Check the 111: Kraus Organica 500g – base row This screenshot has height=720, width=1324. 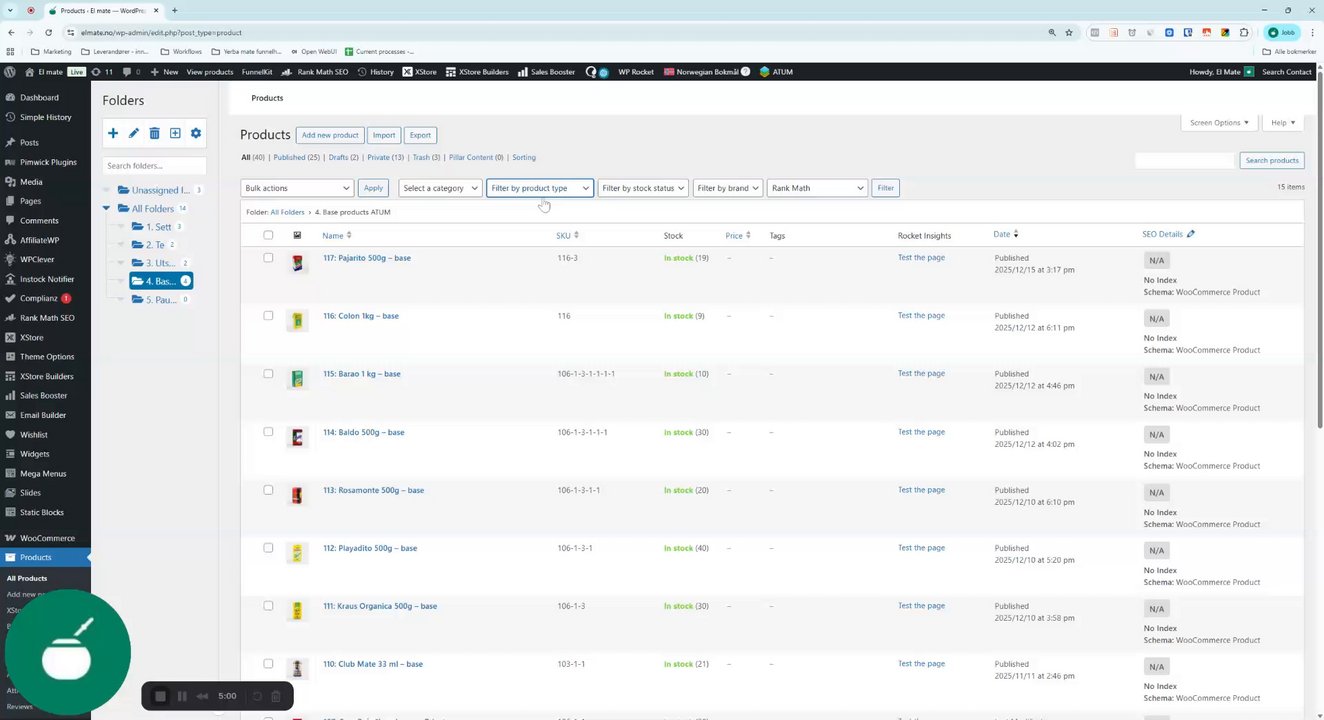pos(268,606)
